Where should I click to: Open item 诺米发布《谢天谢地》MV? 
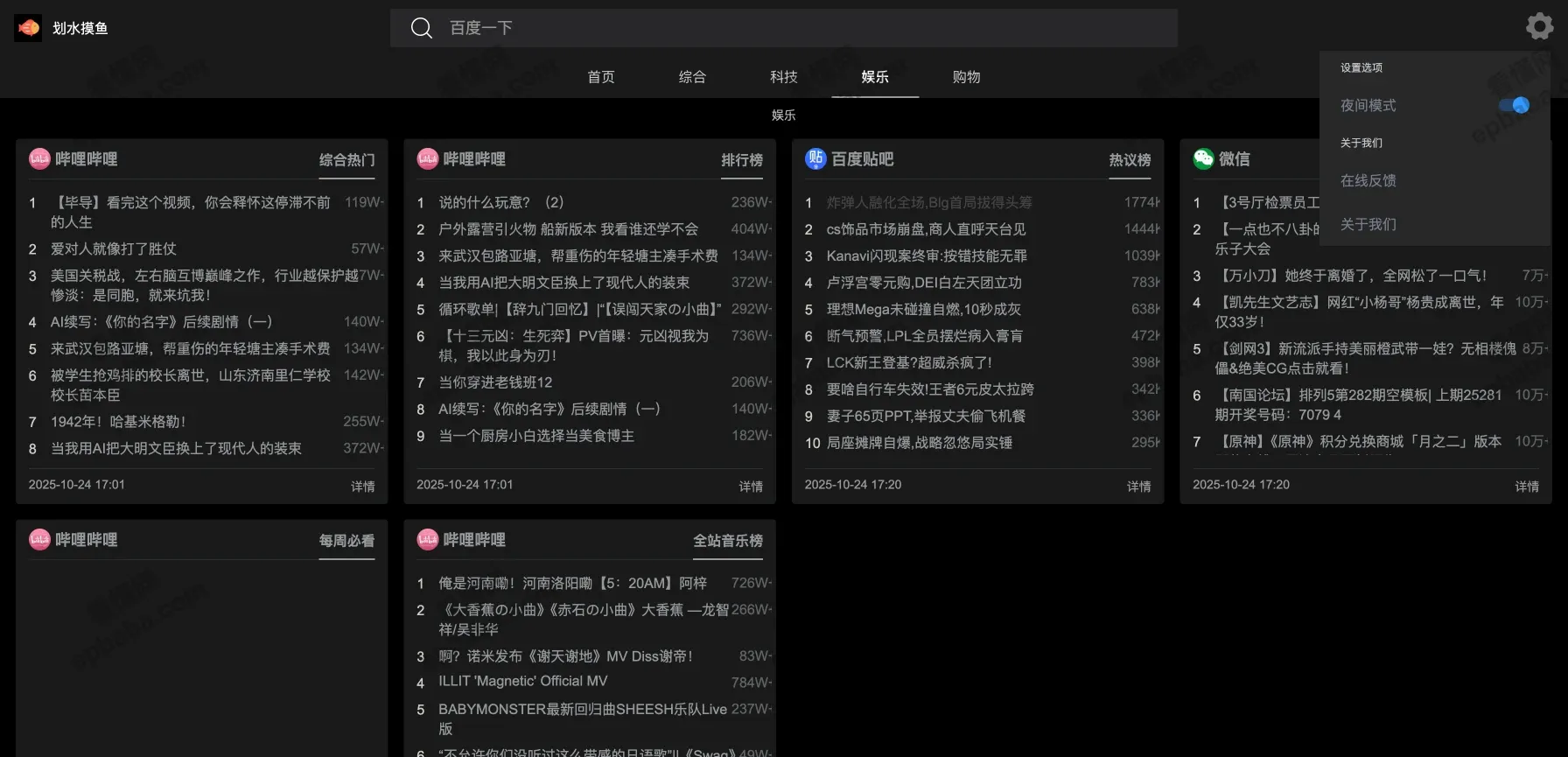point(565,655)
